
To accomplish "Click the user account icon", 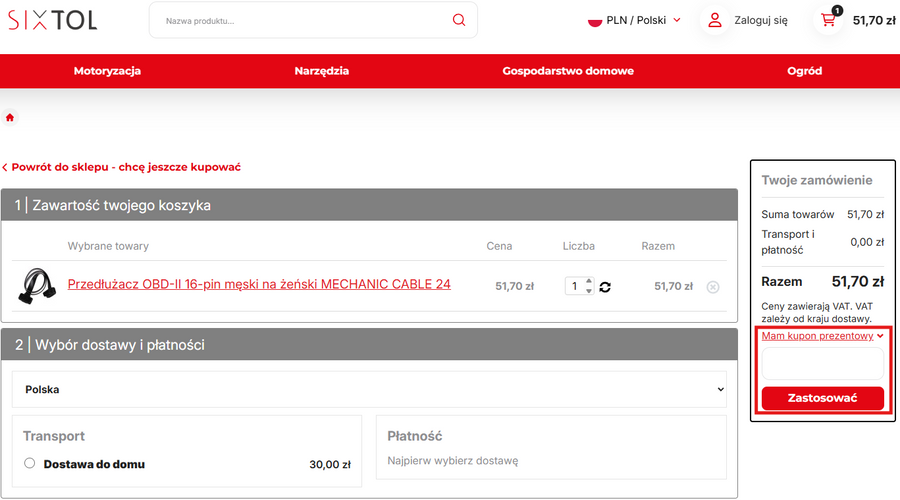I will pyautogui.click(x=715, y=20).
